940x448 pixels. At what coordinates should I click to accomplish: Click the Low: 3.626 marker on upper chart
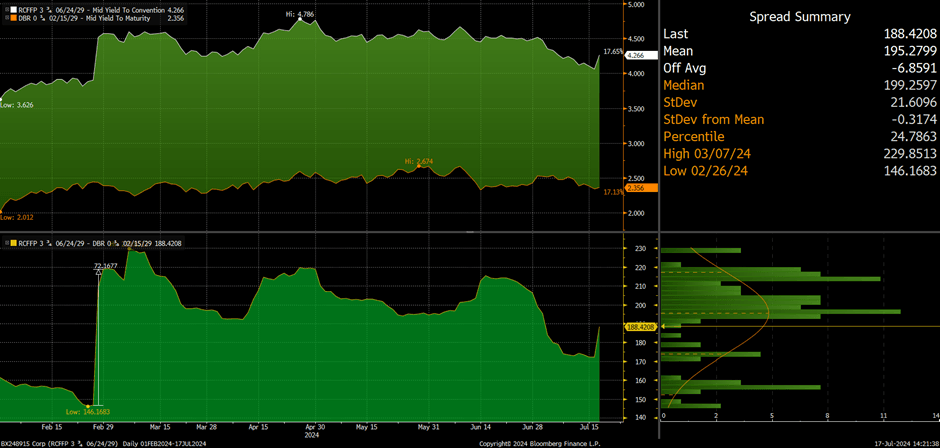click(x=18, y=104)
